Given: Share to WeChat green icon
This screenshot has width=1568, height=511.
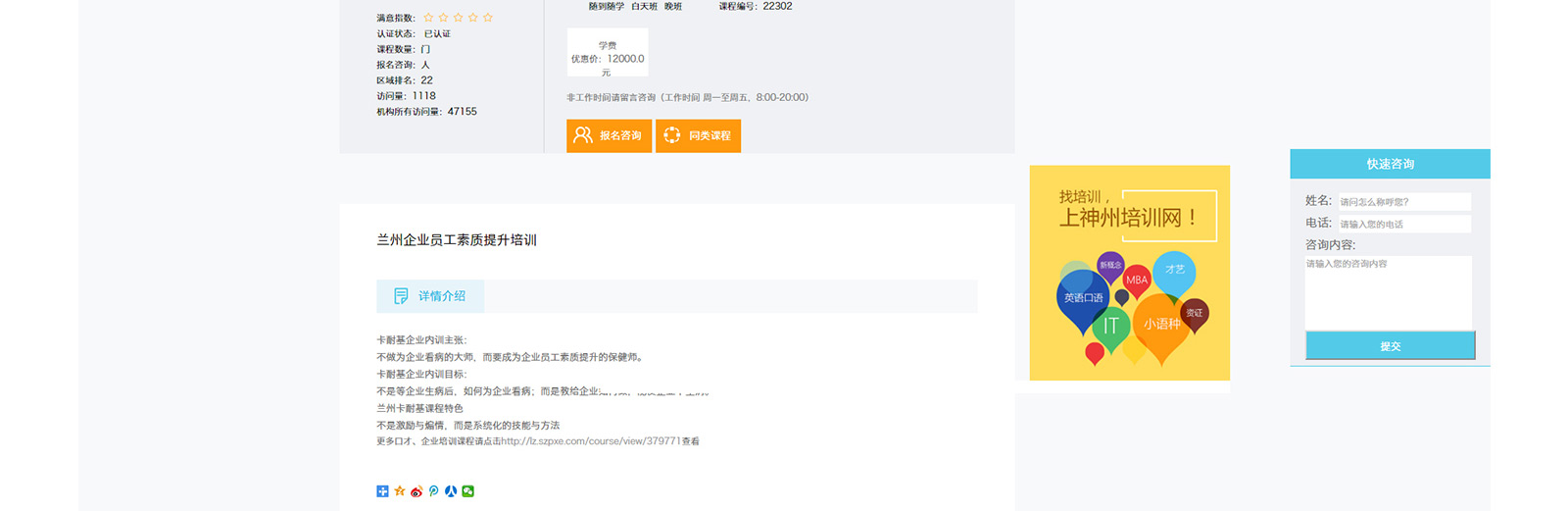Looking at the screenshot, I should (468, 491).
